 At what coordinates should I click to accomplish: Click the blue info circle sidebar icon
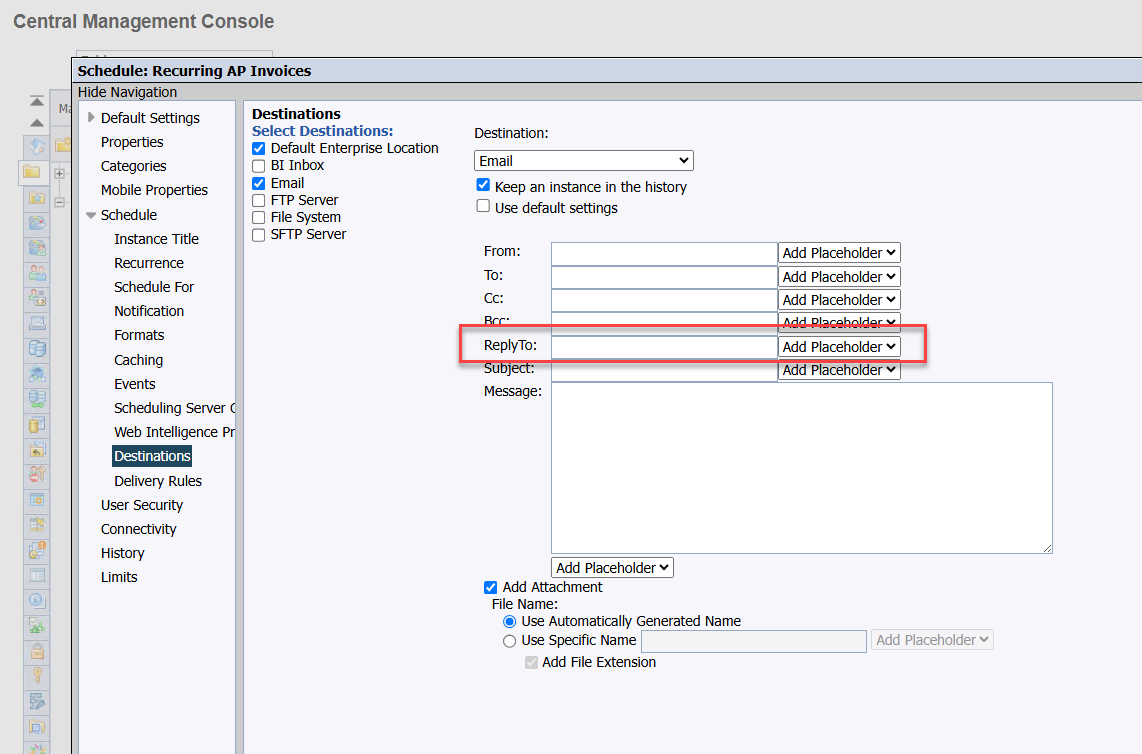coord(37,600)
